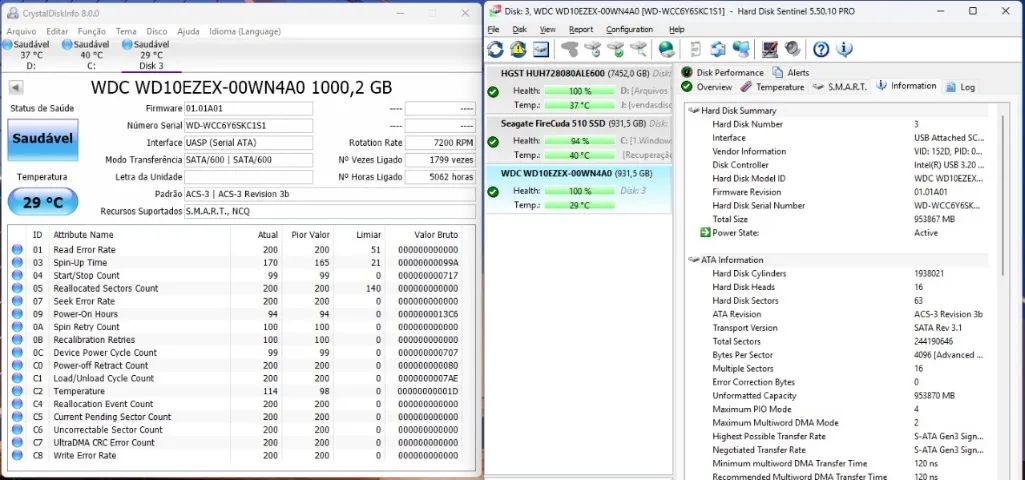Open the Tema menu
Image resolution: width=1025 pixels, height=480 pixels.
pyautogui.click(x=126, y=31)
